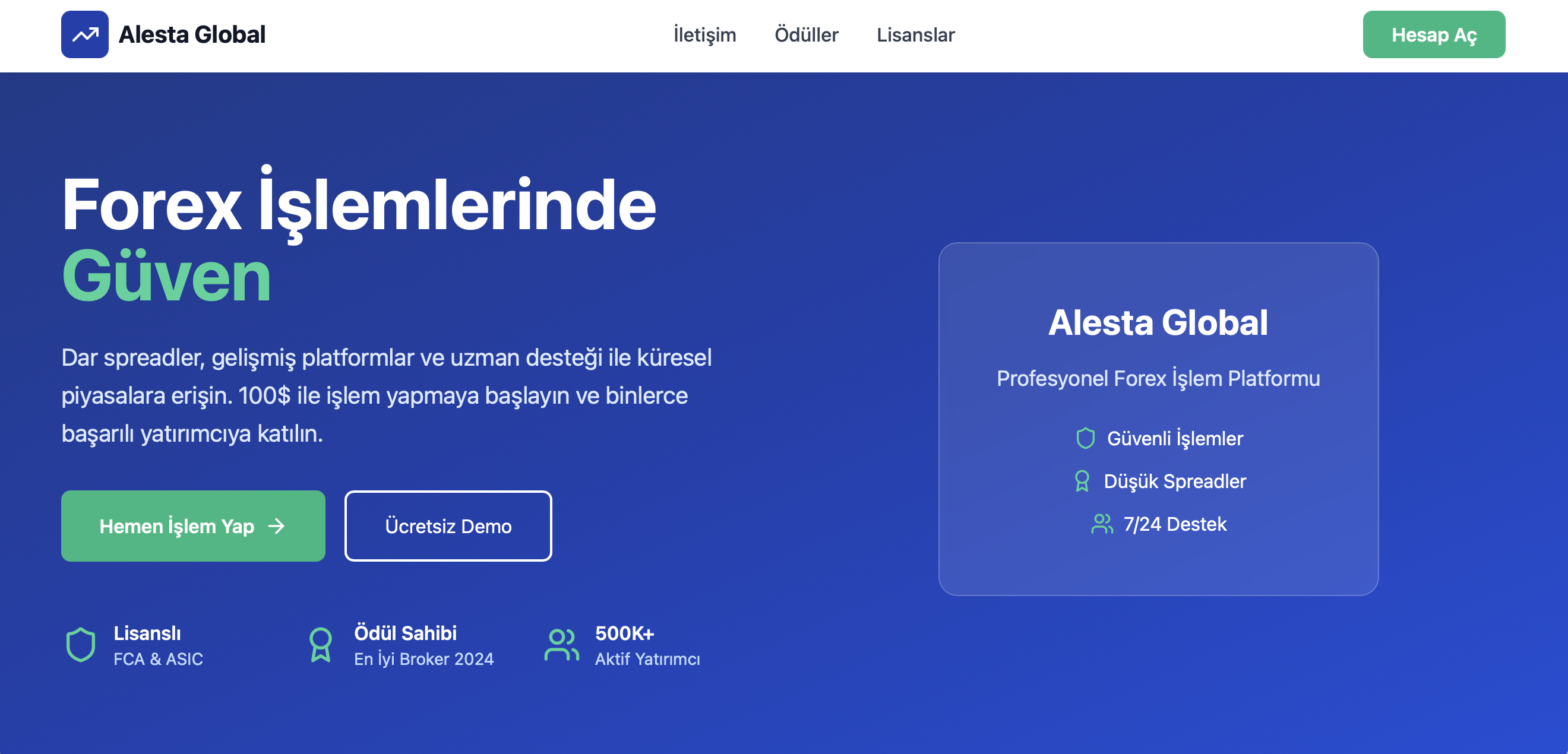Viewport: 1568px width, 754px height.
Task: Go to the Ödüller navigation link
Action: click(806, 34)
